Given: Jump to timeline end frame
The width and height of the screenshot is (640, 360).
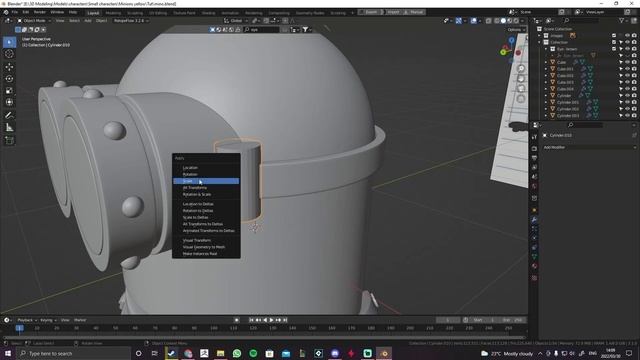Looking at the screenshot, I should click(285, 320).
